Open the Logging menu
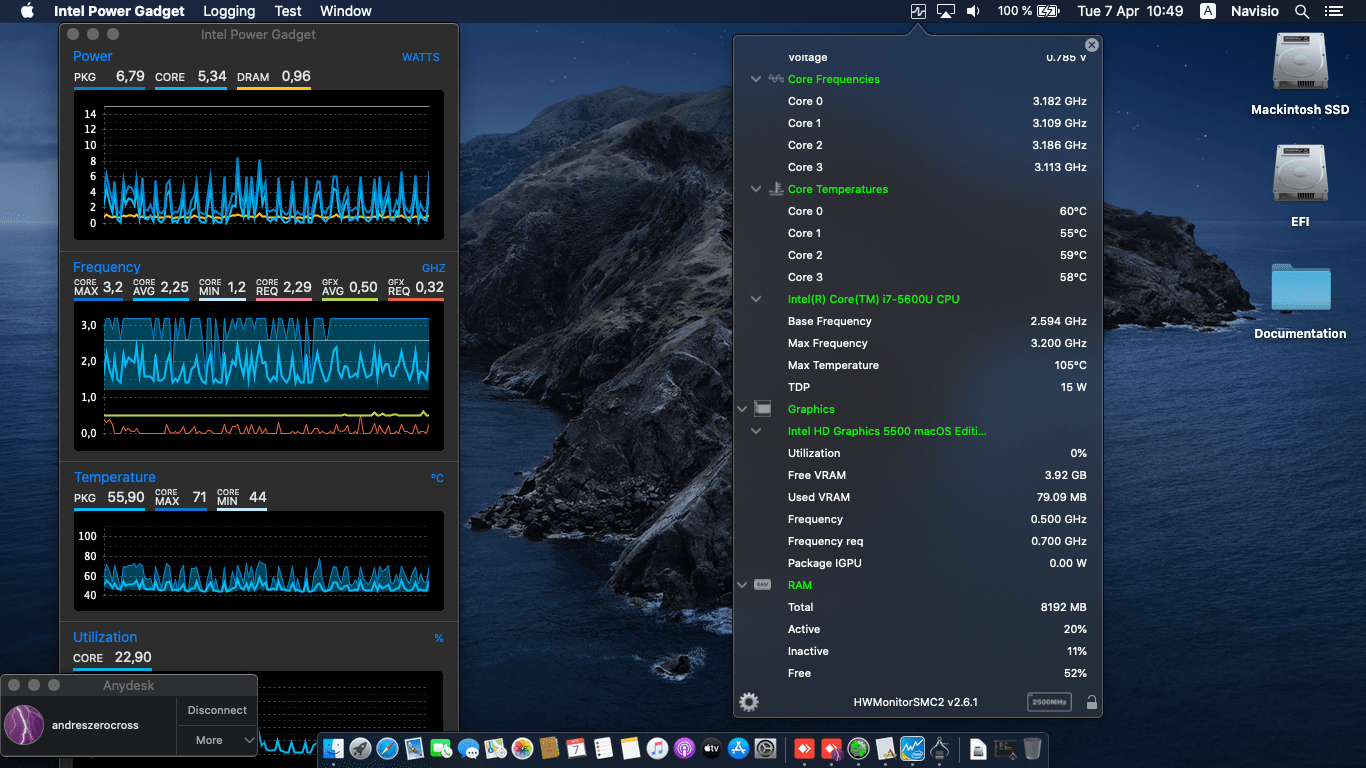The image size is (1366, 768). tap(229, 11)
